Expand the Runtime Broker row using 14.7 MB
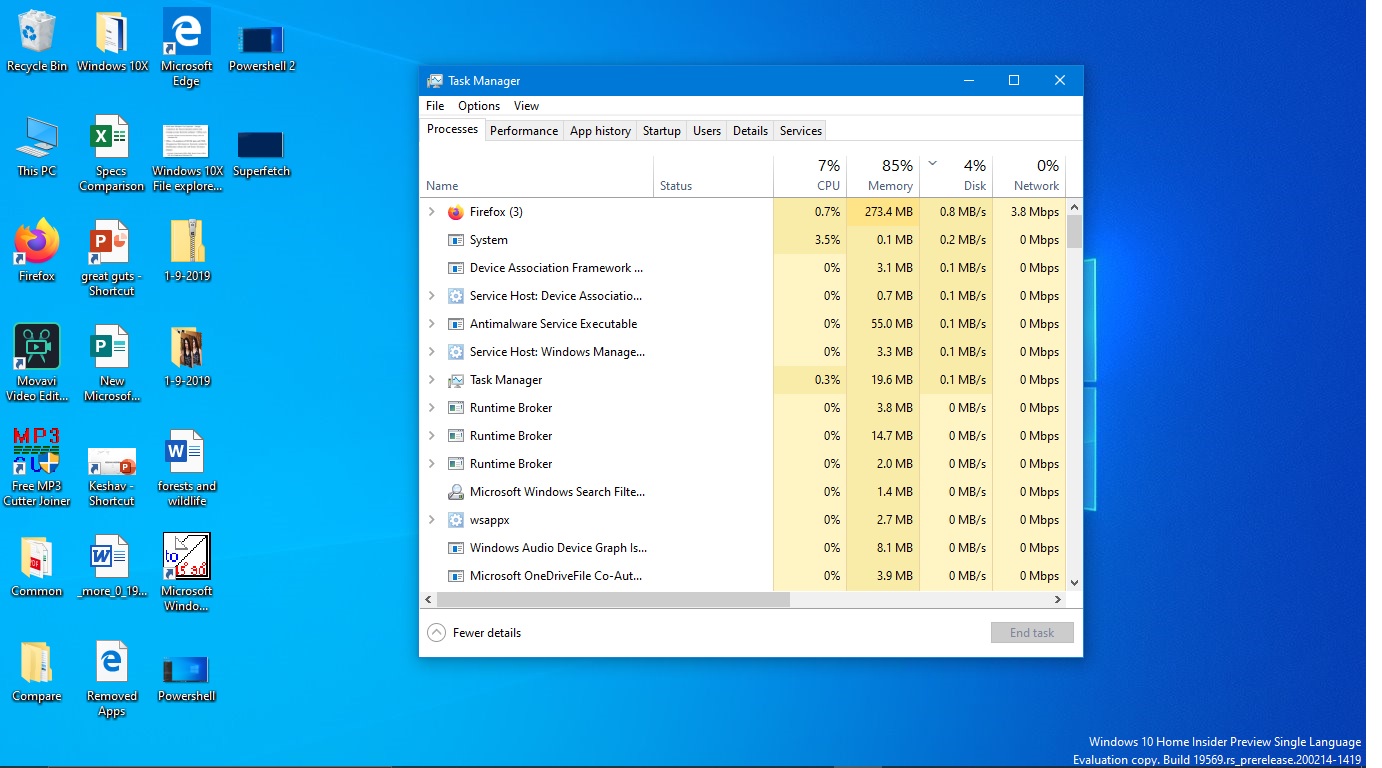The width and height of the screenshot is (1382, 768). click(432, 436)
